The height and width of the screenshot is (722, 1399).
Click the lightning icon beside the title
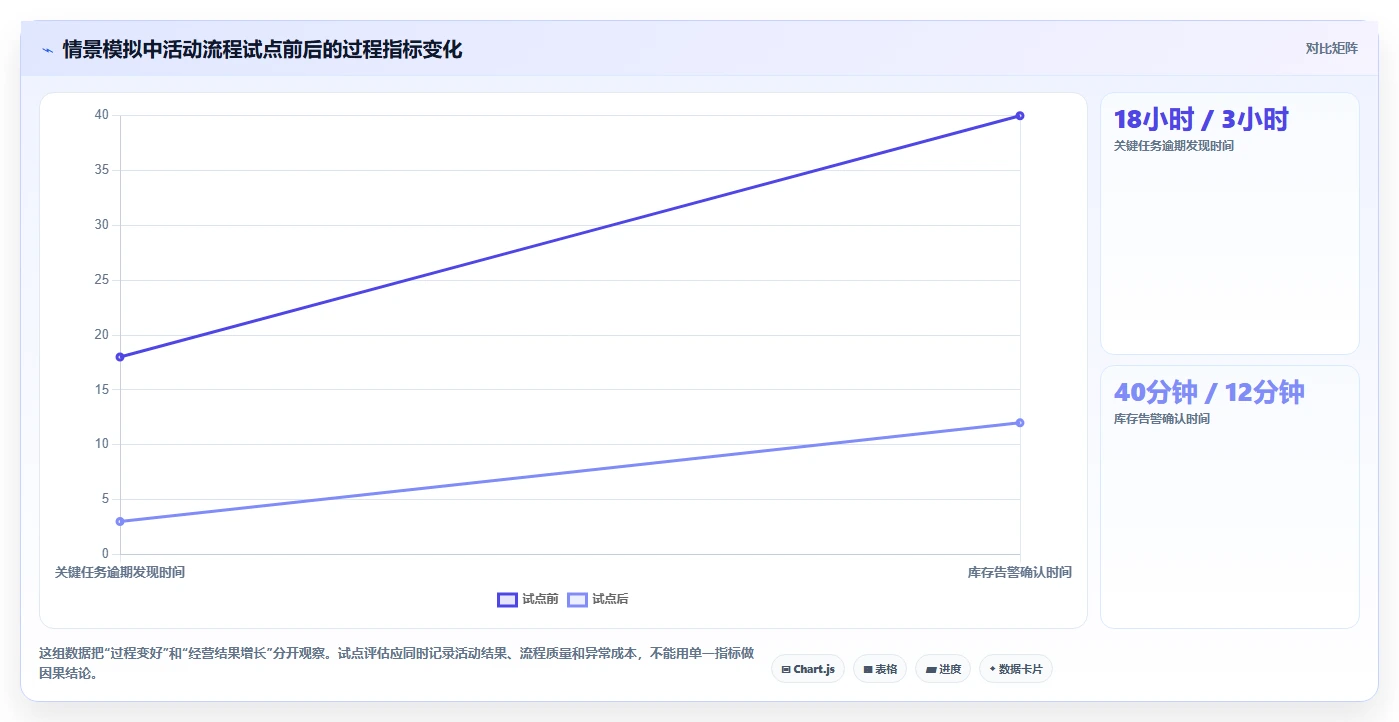pos(47,50)
